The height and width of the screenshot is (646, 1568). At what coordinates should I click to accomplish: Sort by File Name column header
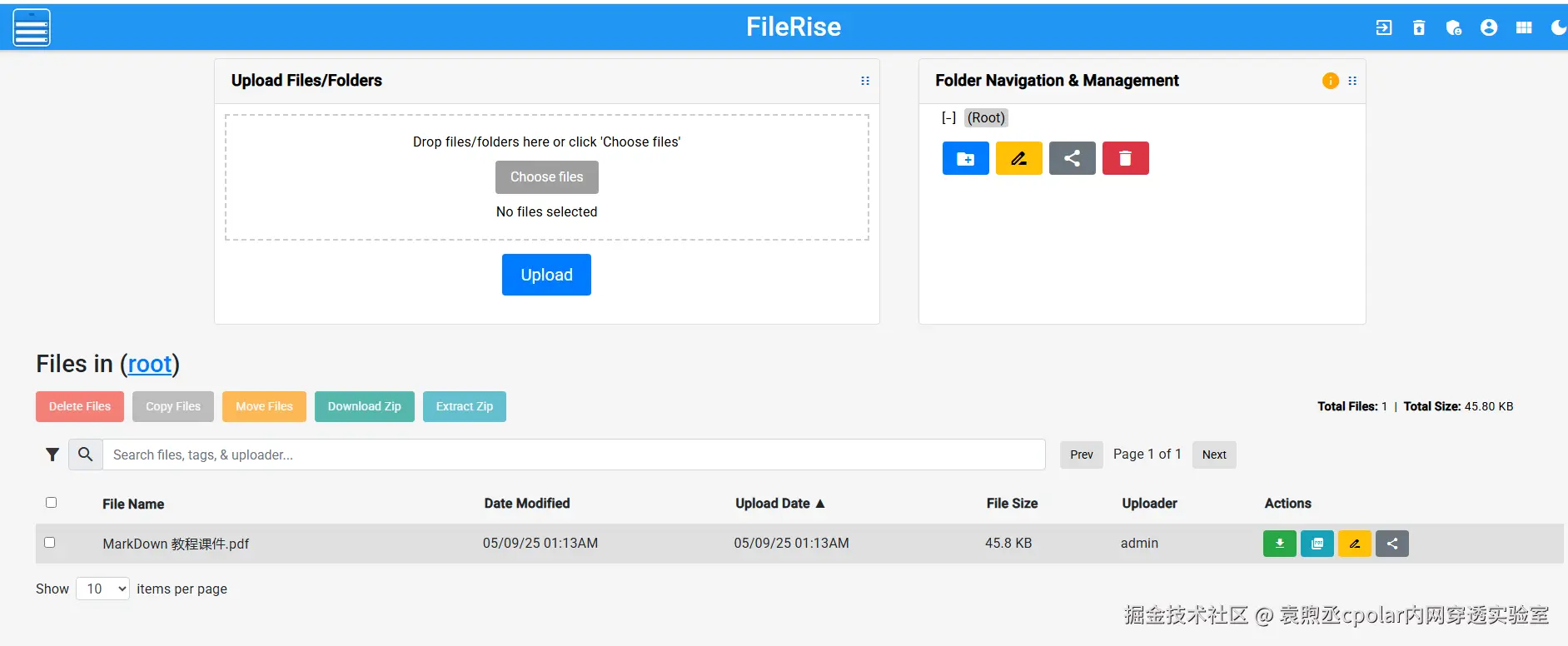[x=133, y=504]
